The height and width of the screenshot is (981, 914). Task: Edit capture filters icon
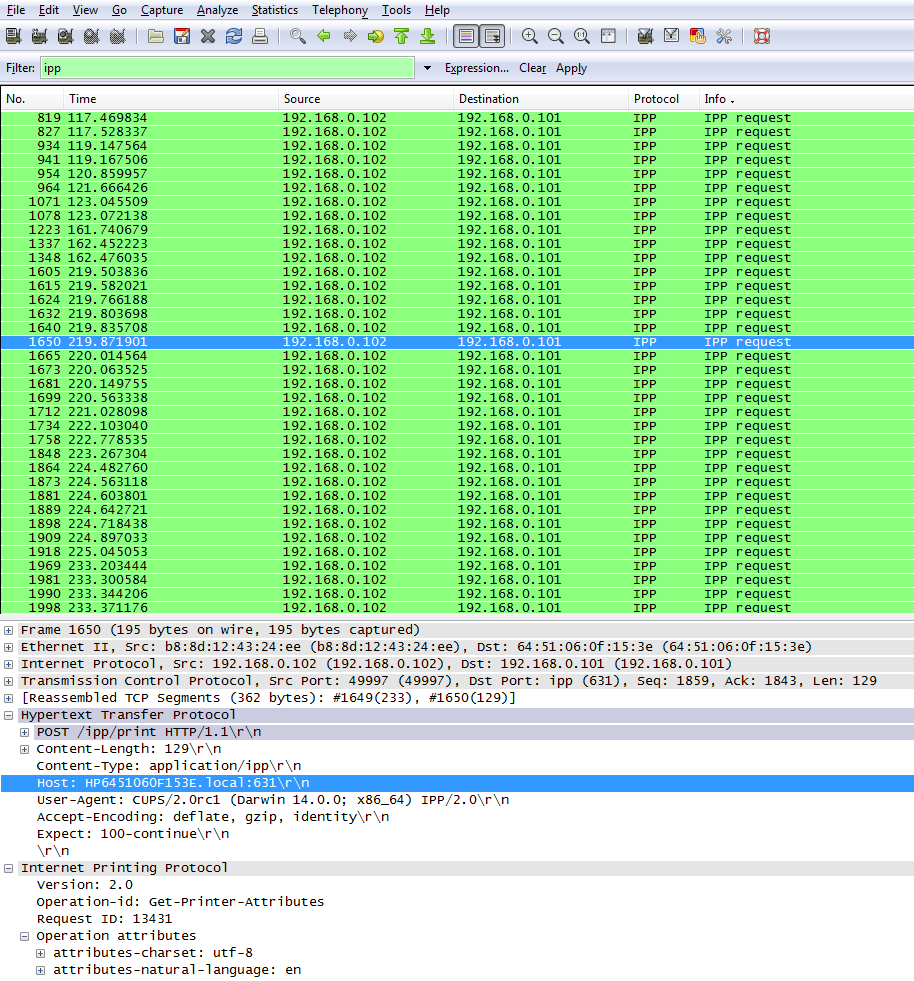click(645, 36)
